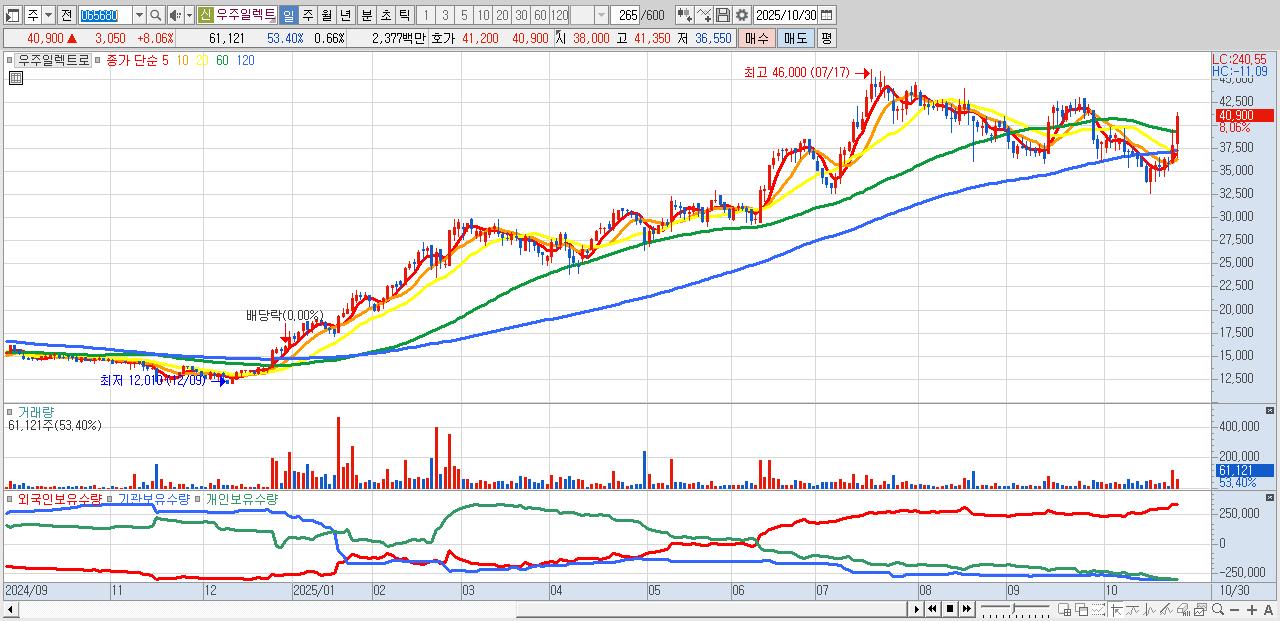The image size is (1280, 621).
Task: Click the 매수 buy button
Action: (757, 38)
